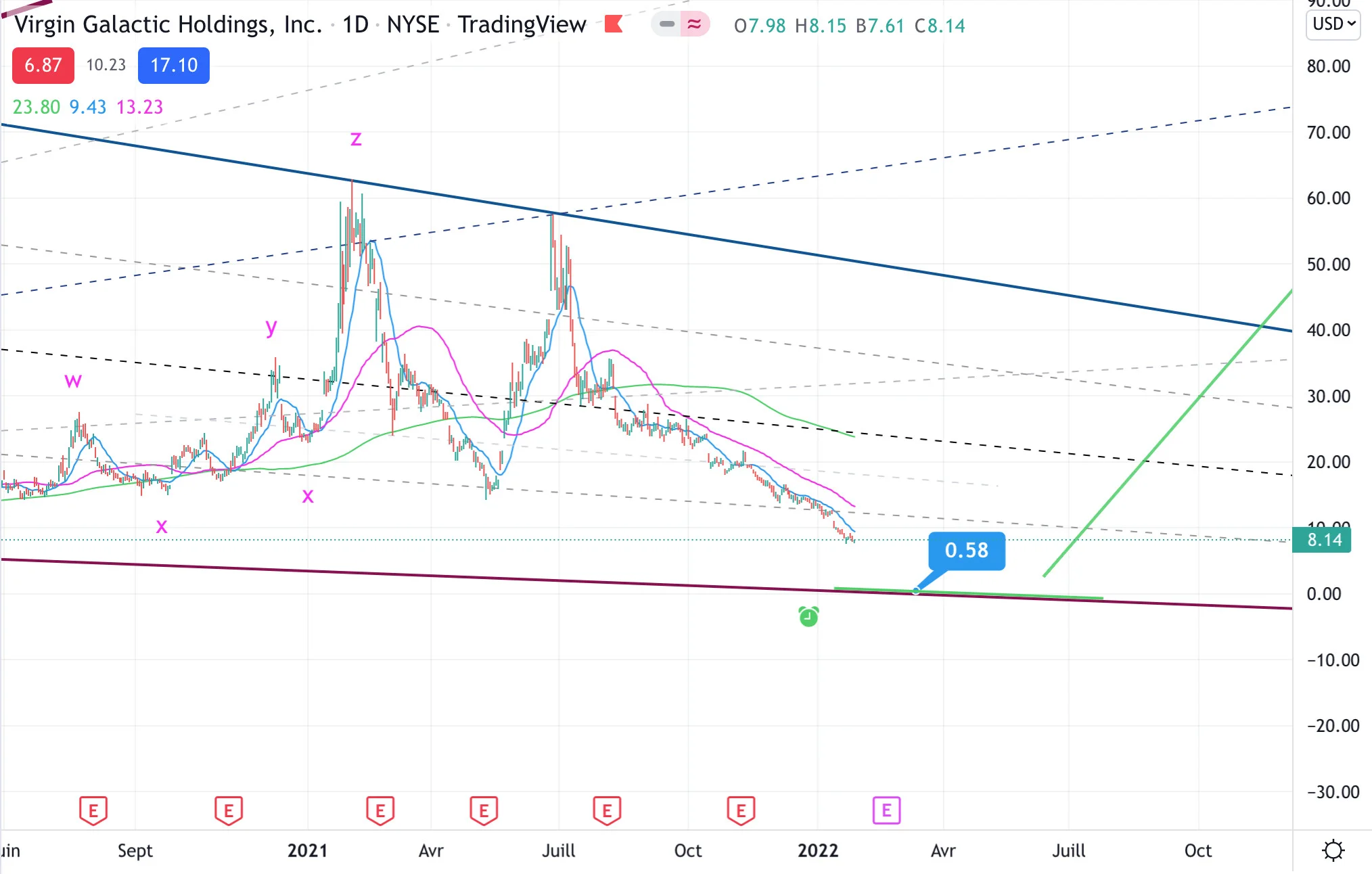Open the August 2021 earnings E marker

coord(607,810)
